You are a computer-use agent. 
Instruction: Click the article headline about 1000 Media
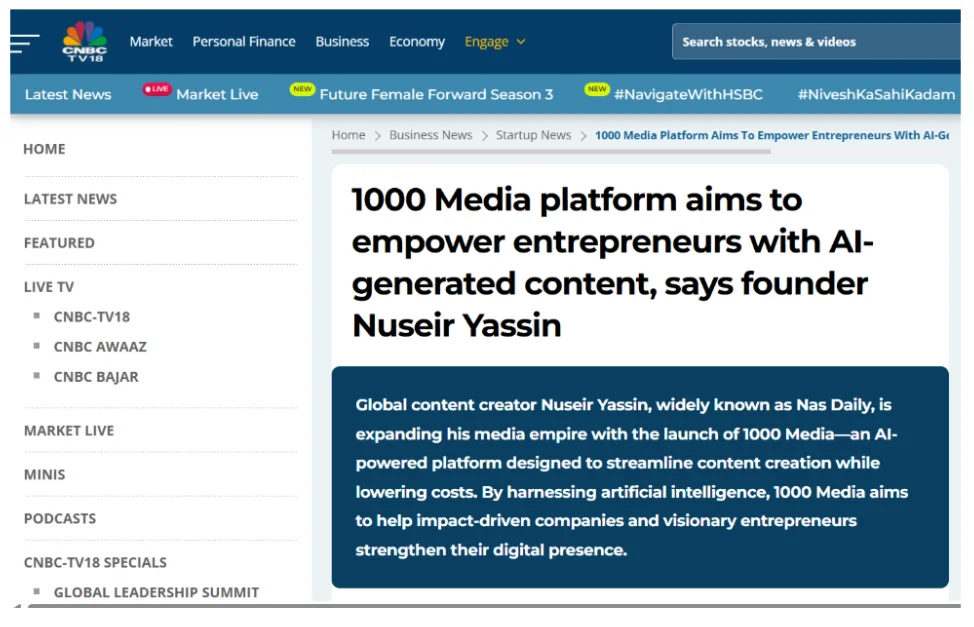pos(612,262)
